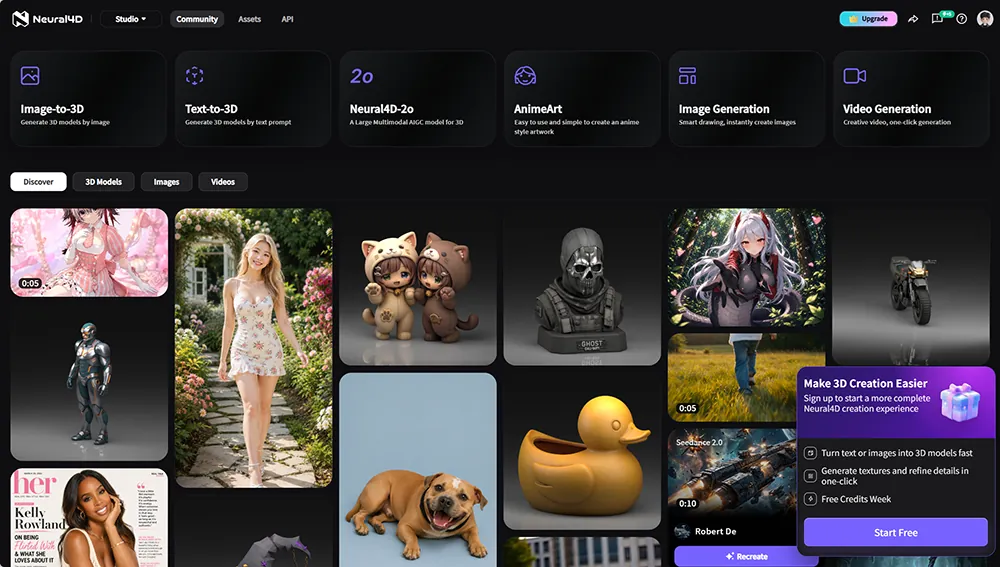The height and width of the screenshot is (567, 1000).
Task: Click 'Make 3D Creation Easier' heading
Action: (865, 383)
